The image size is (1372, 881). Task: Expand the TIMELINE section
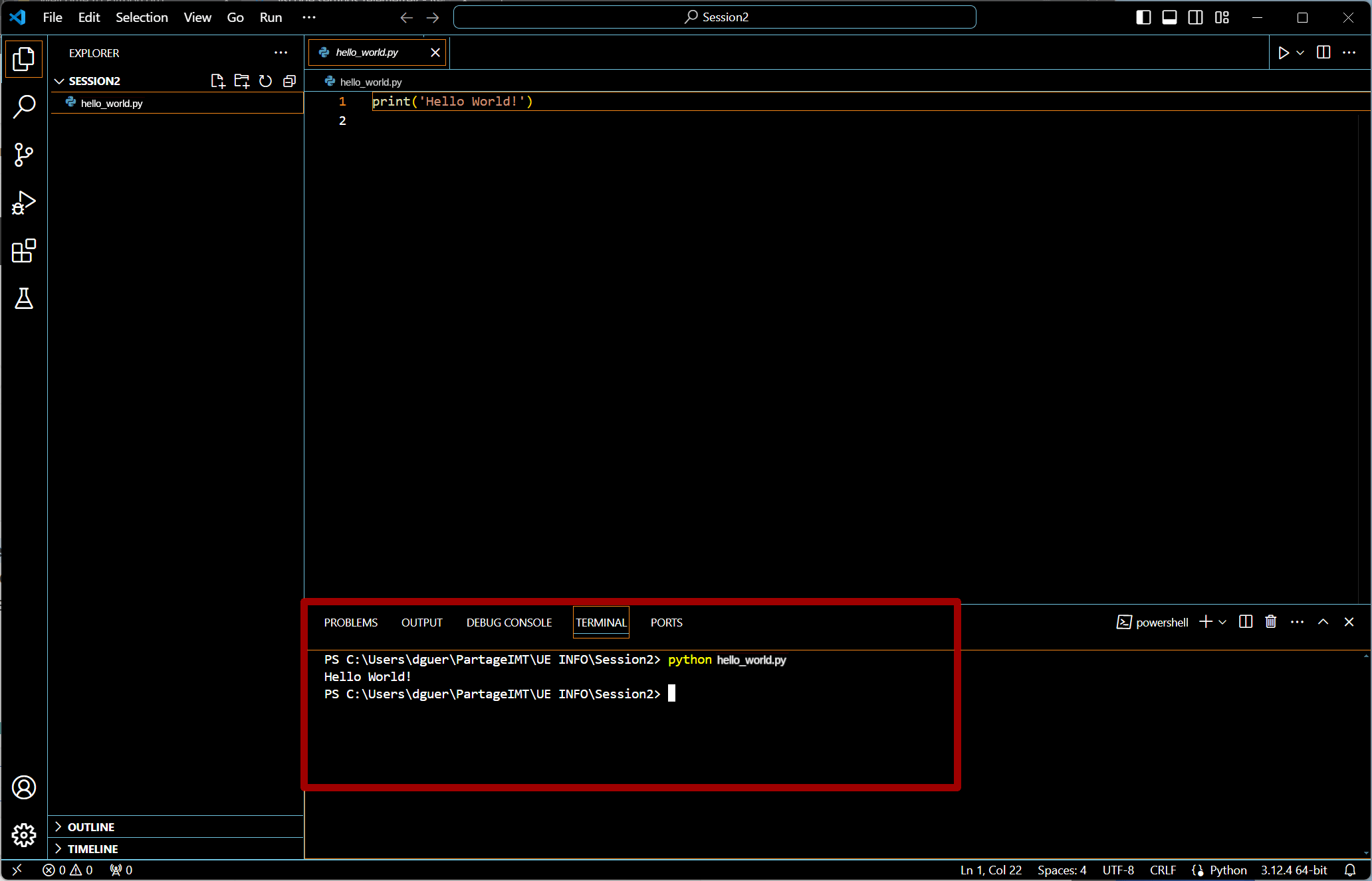tap(92, 848)
